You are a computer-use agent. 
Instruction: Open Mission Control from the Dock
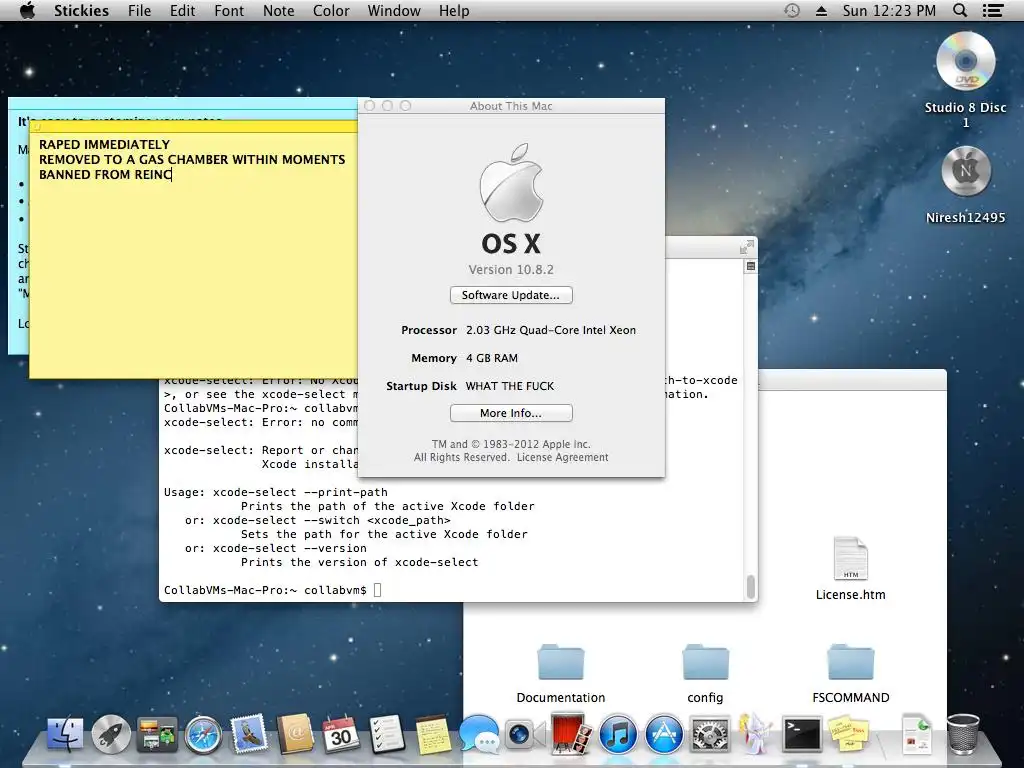coord(157,734)
